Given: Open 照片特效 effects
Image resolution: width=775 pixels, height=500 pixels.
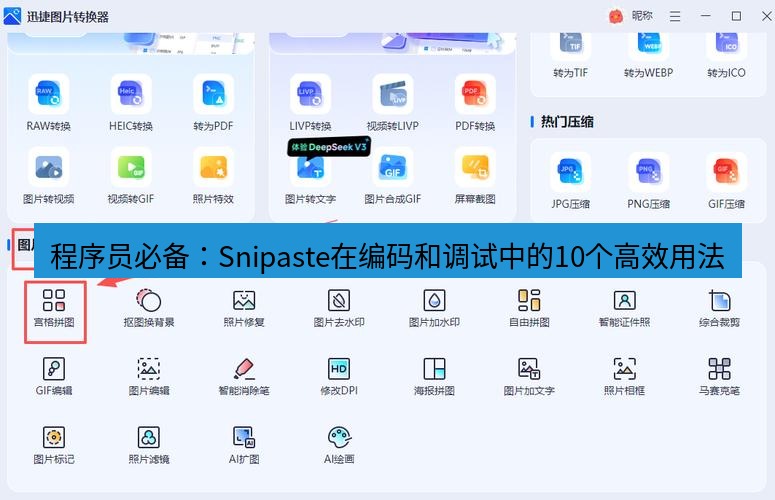Looking at the screenshot, I should coord(214,176).
